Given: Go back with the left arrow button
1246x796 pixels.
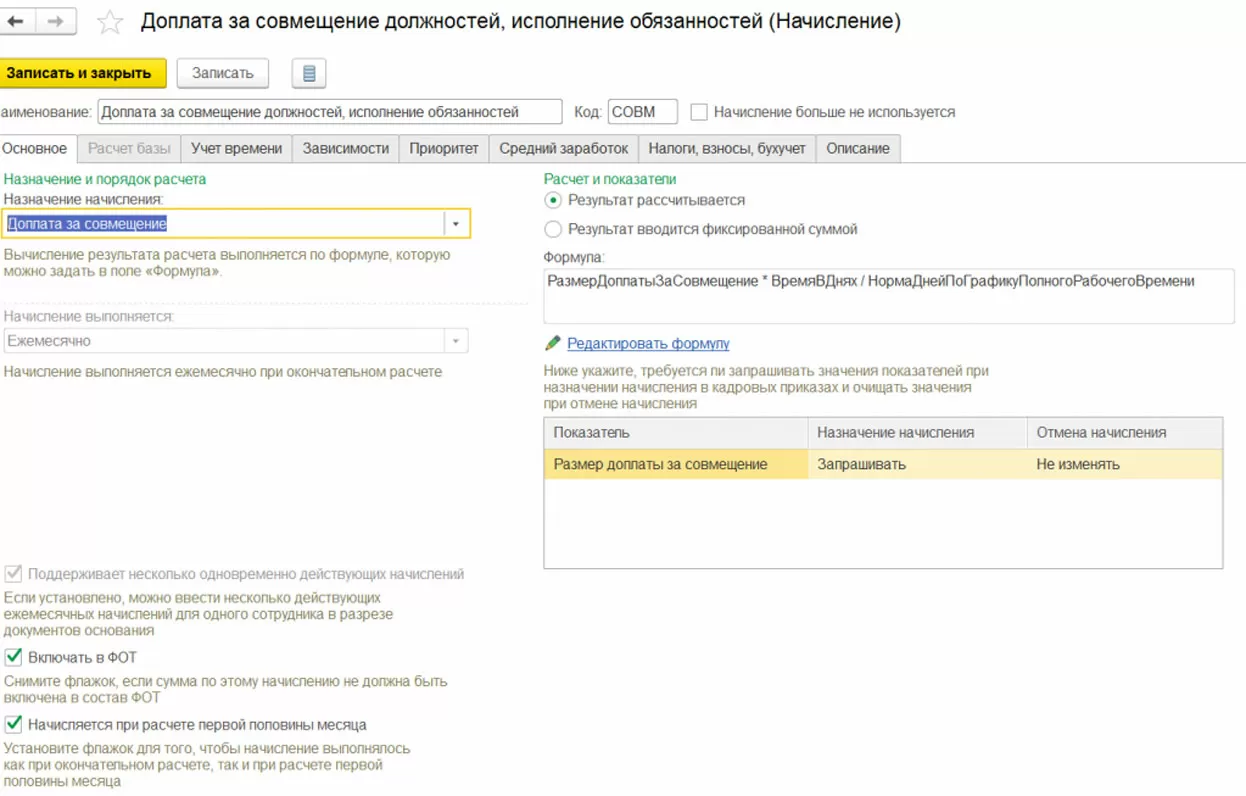Looking at the screenshot, I should coord(18,21).
